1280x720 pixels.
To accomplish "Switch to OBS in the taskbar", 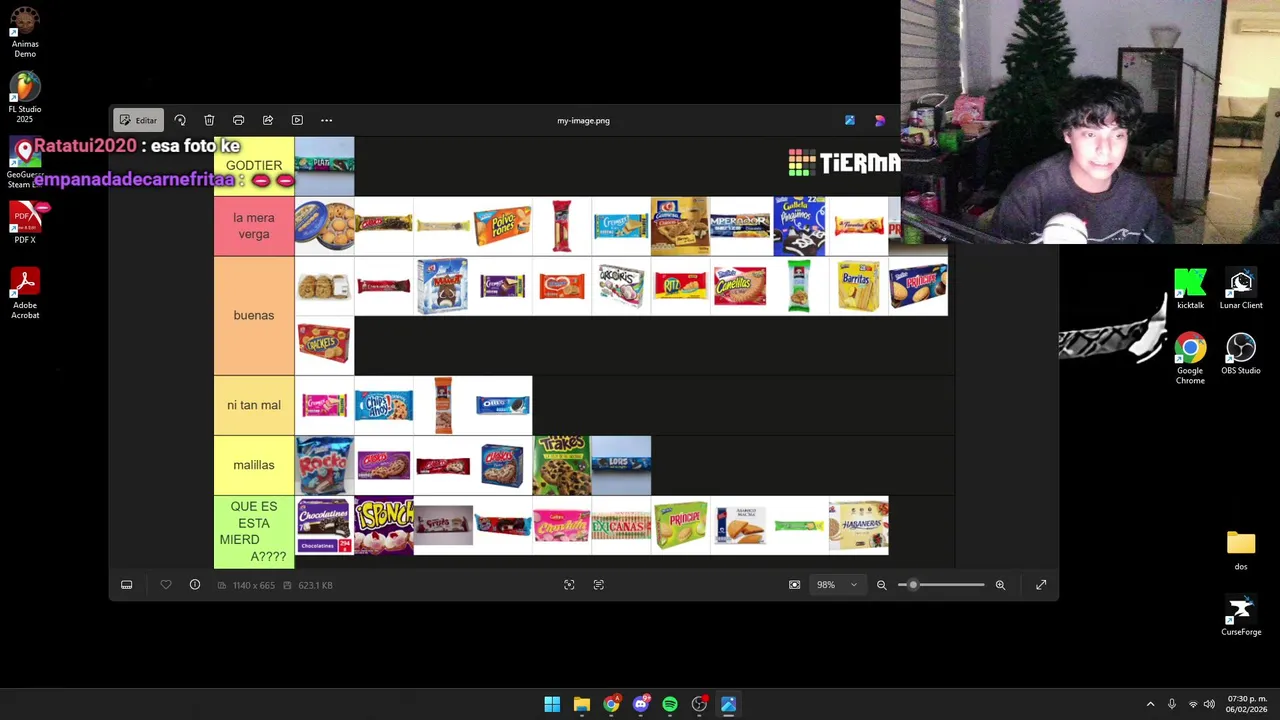I will 699,704.
